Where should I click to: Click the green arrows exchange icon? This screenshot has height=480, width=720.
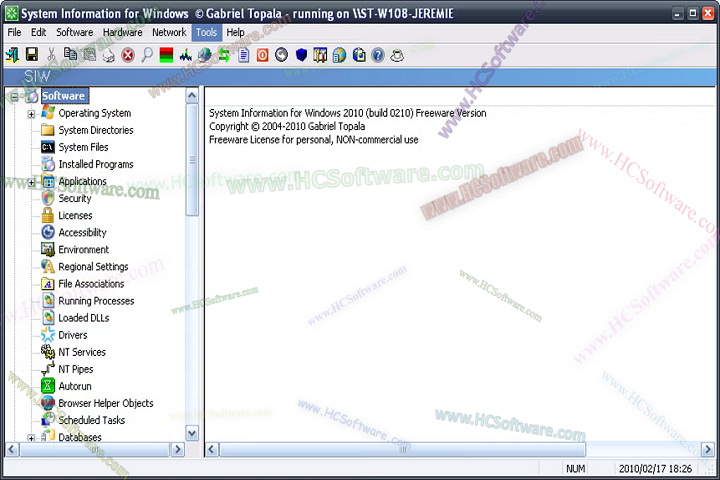[x=224, y=55]
